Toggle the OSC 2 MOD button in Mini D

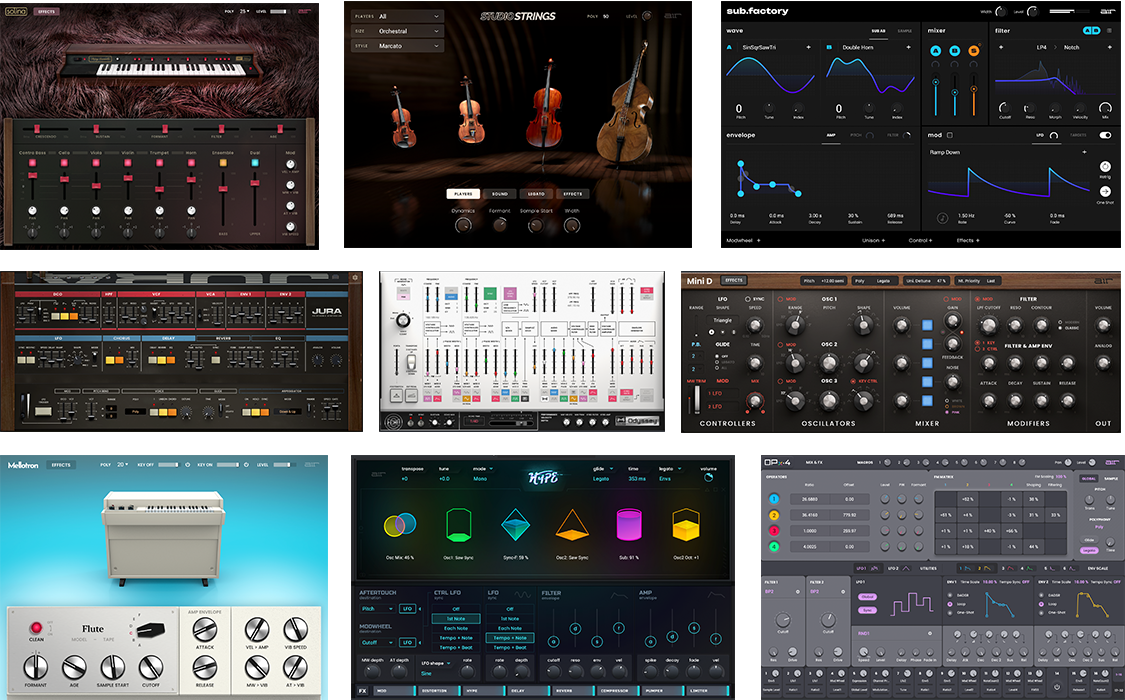[x=781, y=344]
